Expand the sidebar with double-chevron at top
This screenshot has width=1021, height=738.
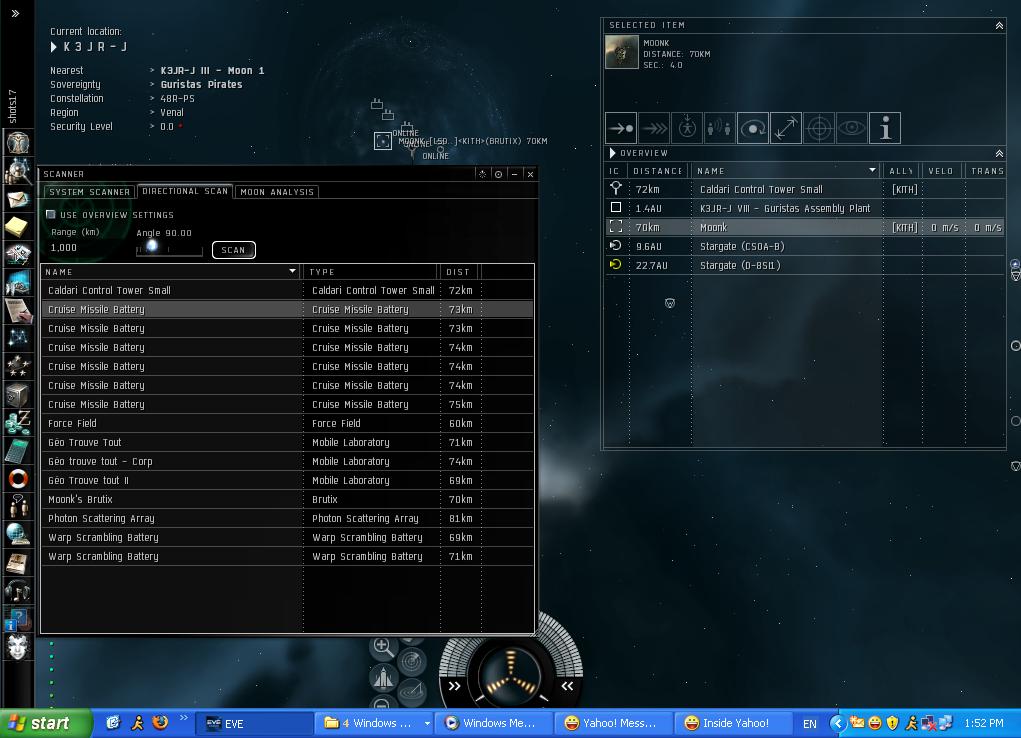16,13
